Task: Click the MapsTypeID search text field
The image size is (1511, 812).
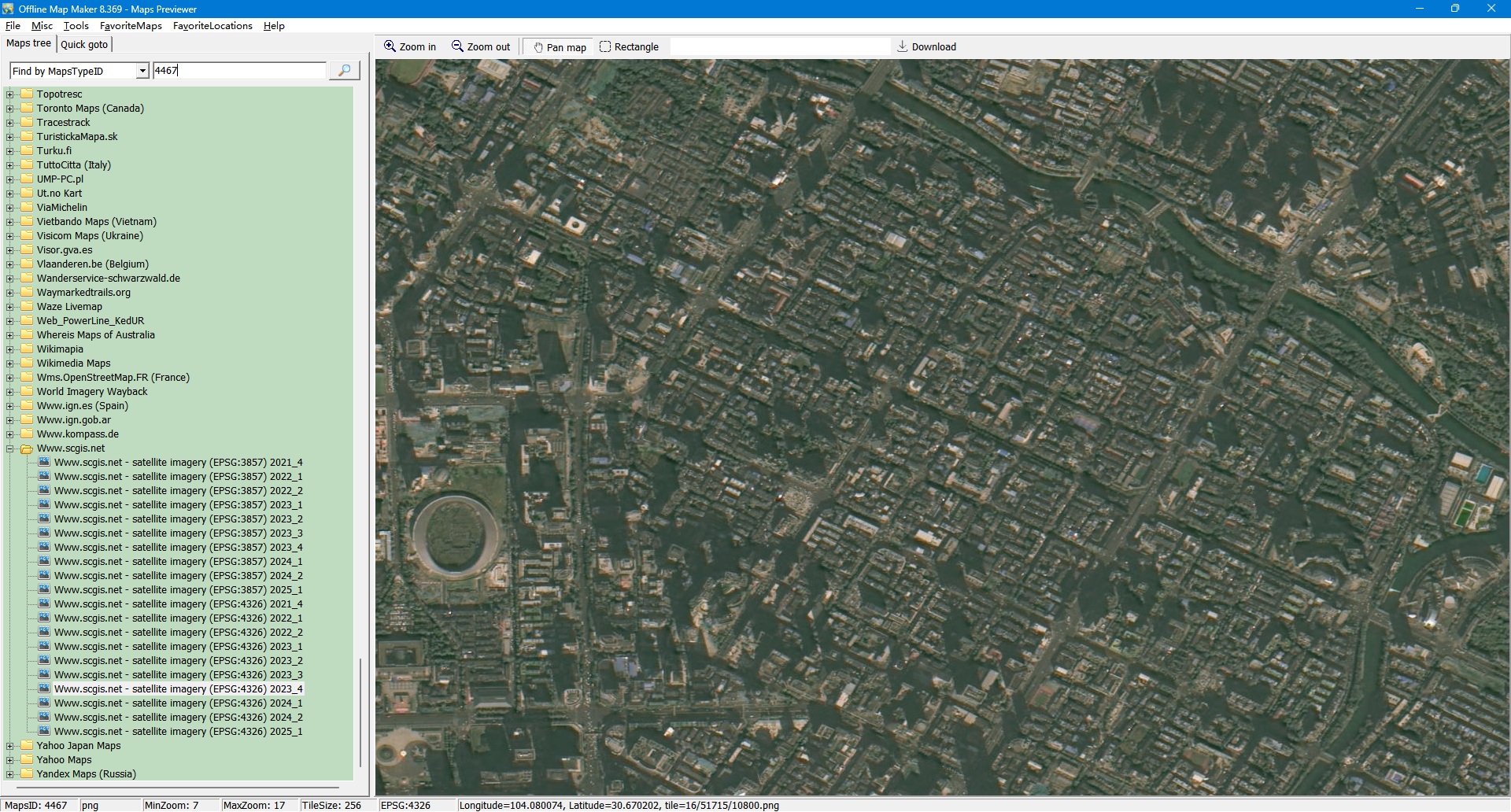Action: click(238, 71)
